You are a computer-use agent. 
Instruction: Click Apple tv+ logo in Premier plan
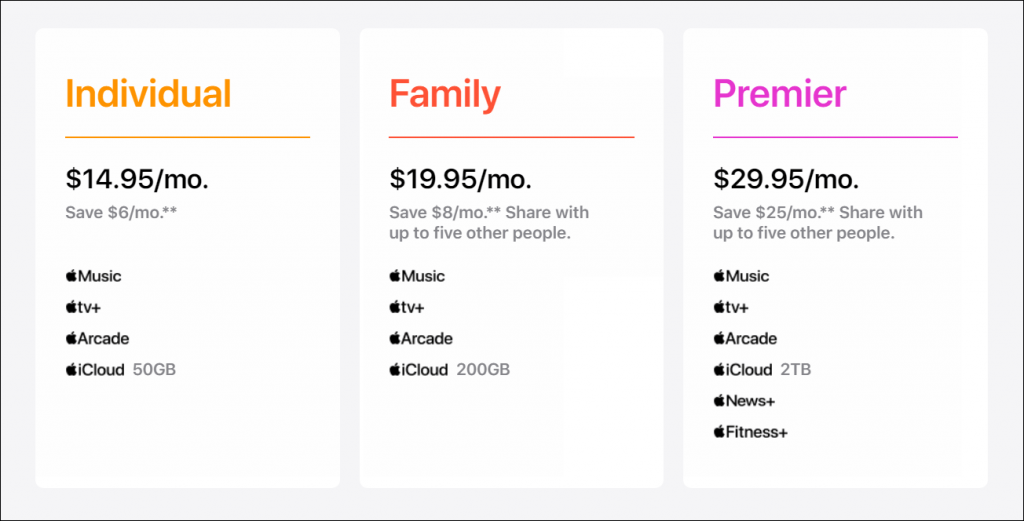731,307
